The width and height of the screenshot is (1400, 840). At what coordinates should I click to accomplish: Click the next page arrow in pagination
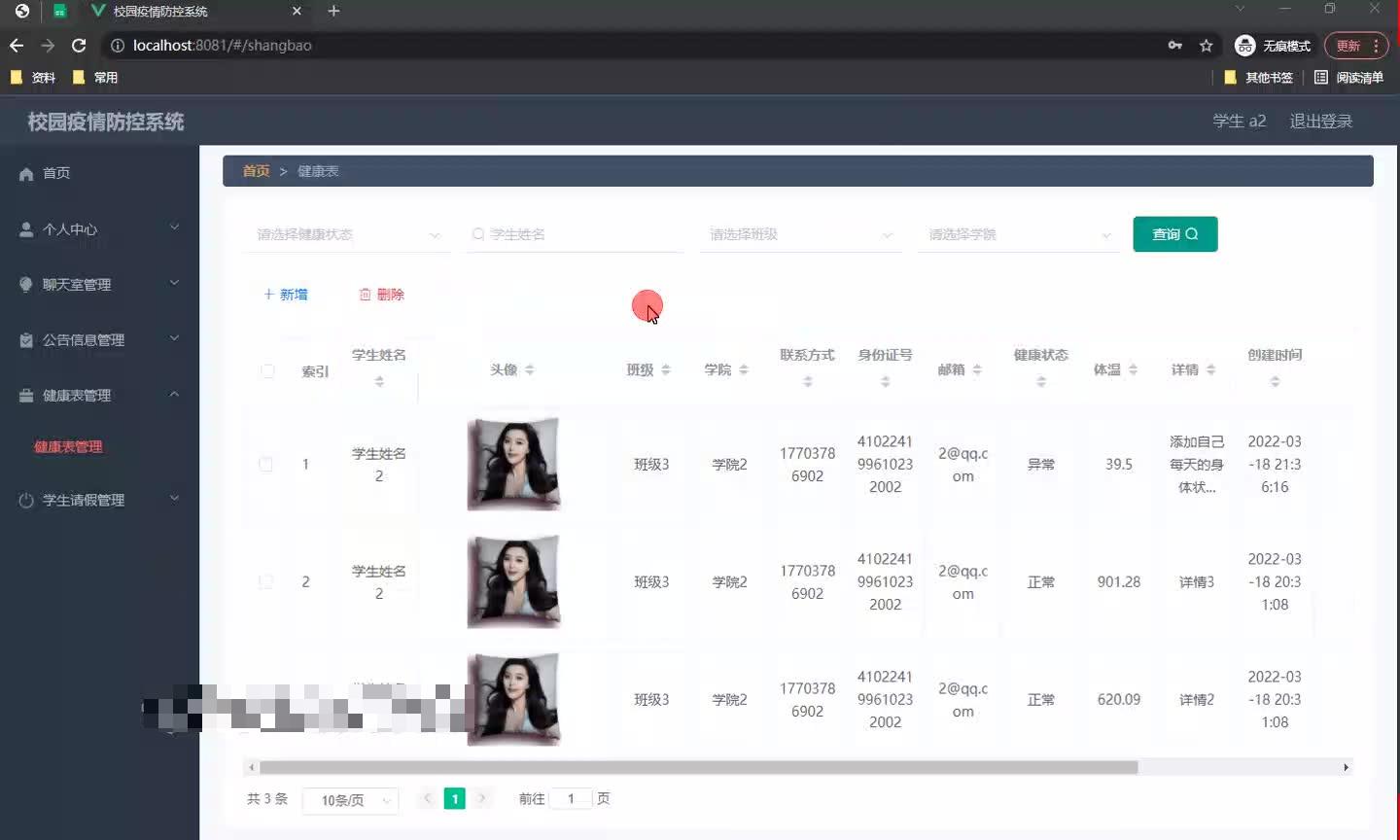click(x=482, y=799)
